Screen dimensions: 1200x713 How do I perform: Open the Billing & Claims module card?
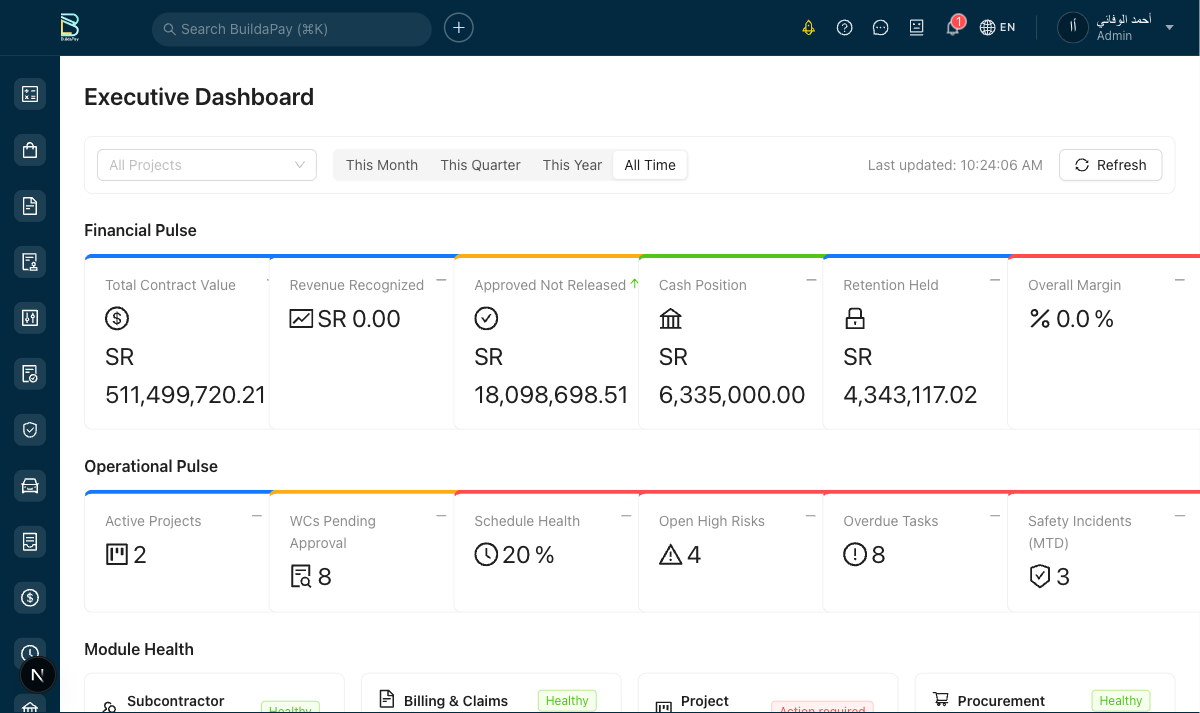pos(491,693)
